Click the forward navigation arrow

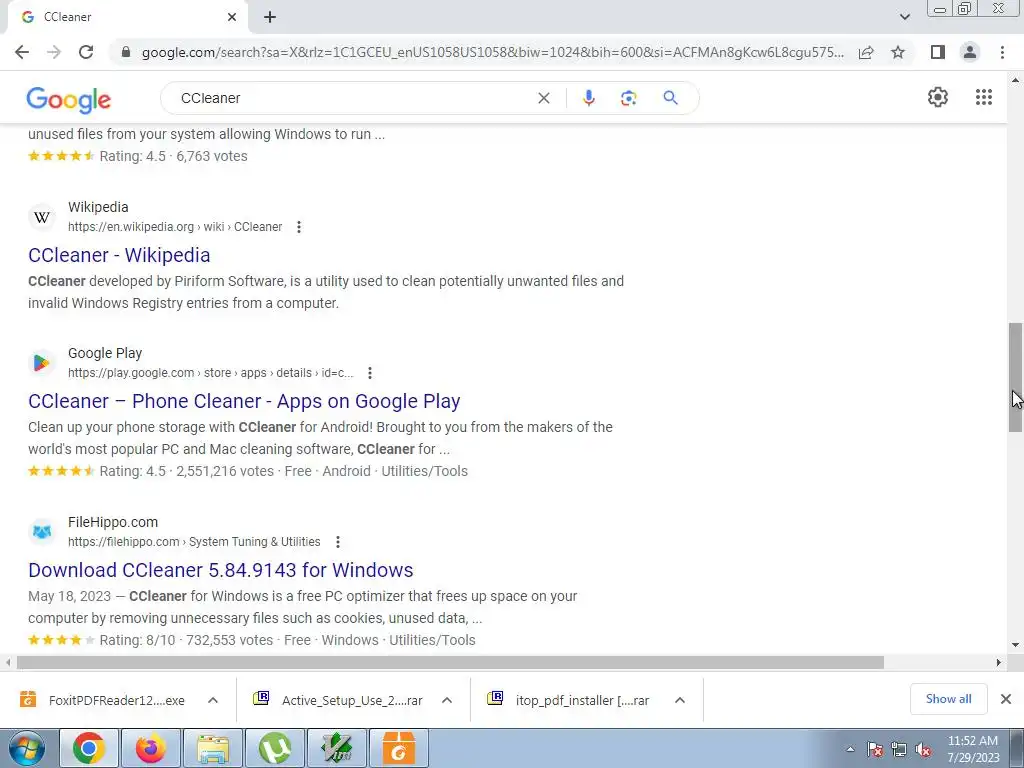click(54, 52)
